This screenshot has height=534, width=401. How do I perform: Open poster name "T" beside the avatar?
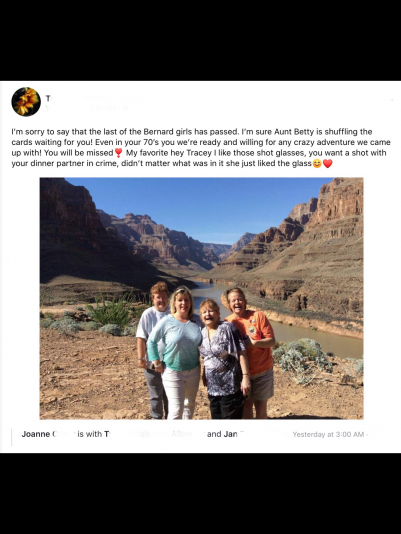pyautogui.click(x=48, y=98)
